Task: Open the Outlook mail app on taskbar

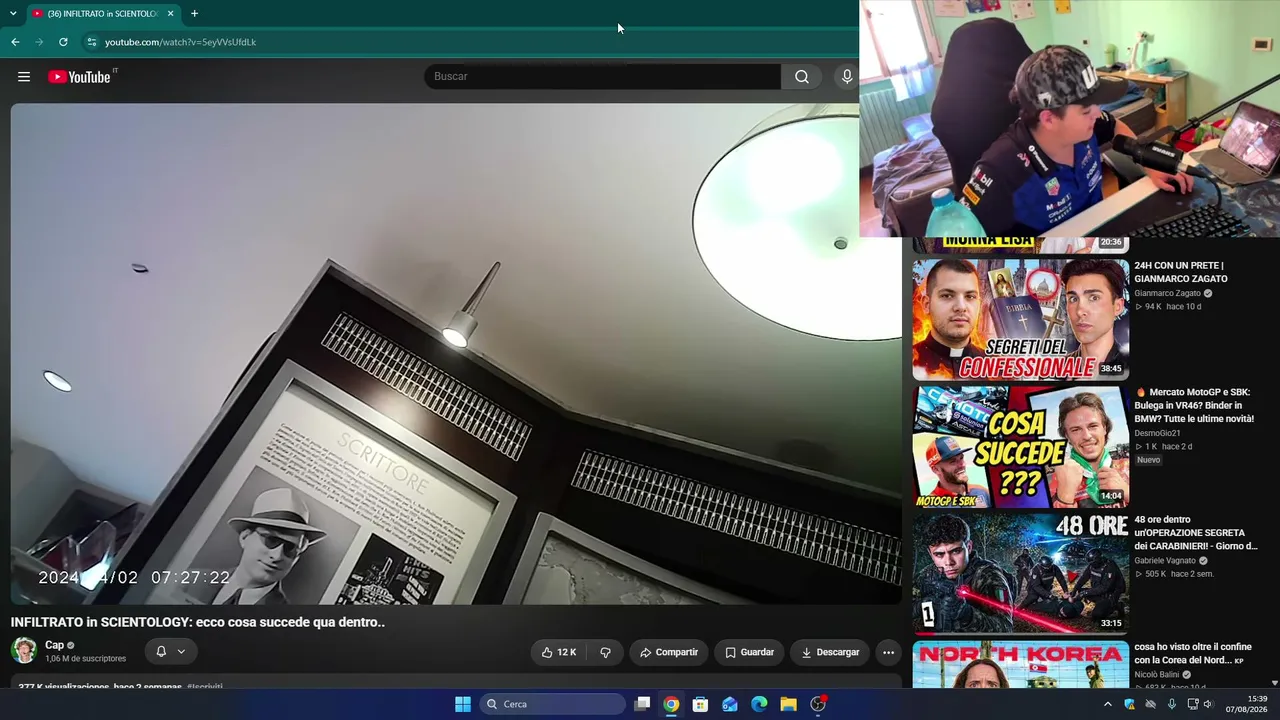Action: (x=730, y=704)
